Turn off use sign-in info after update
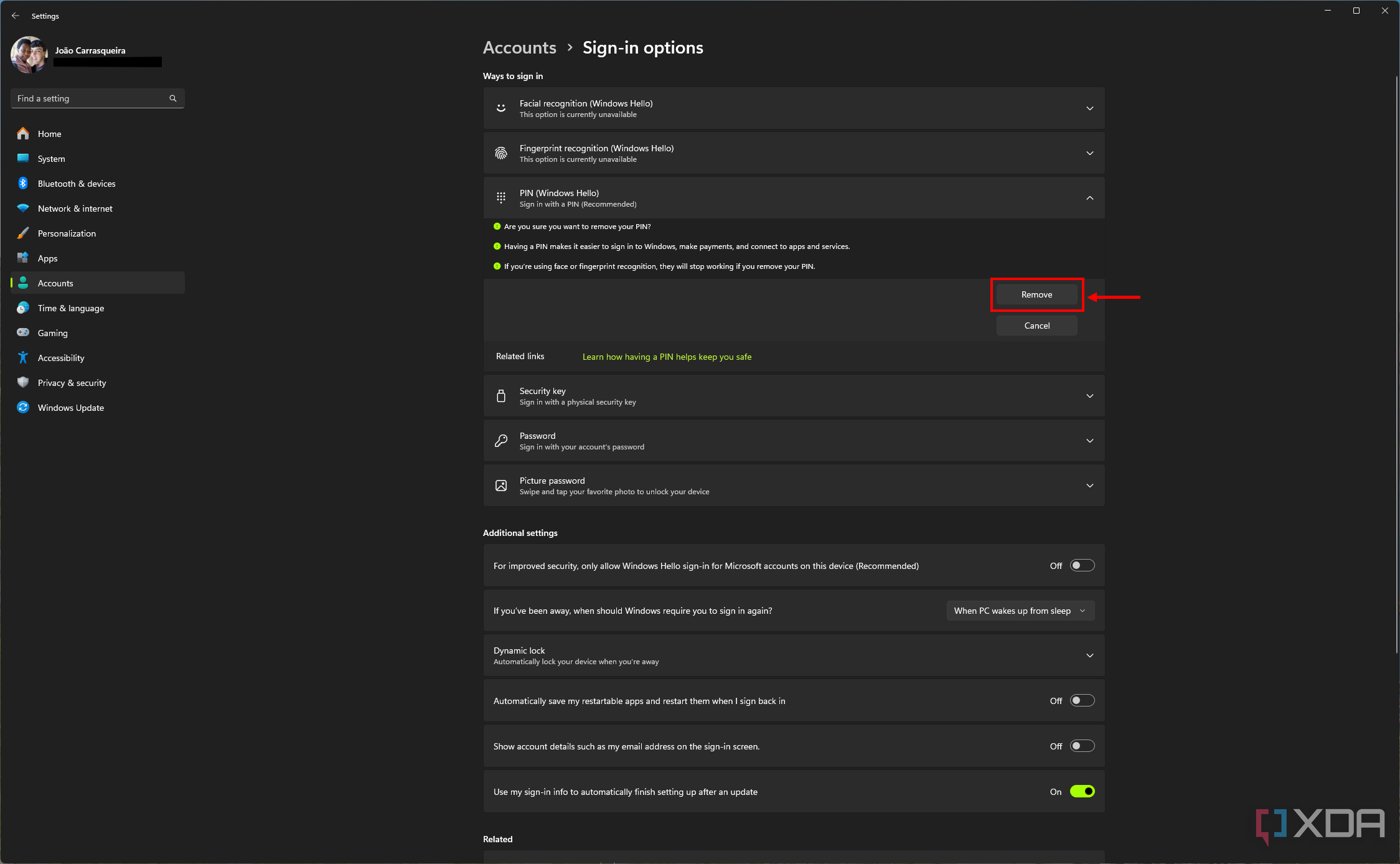This screenshot has height=864, width=1400. pos(1082,791)
